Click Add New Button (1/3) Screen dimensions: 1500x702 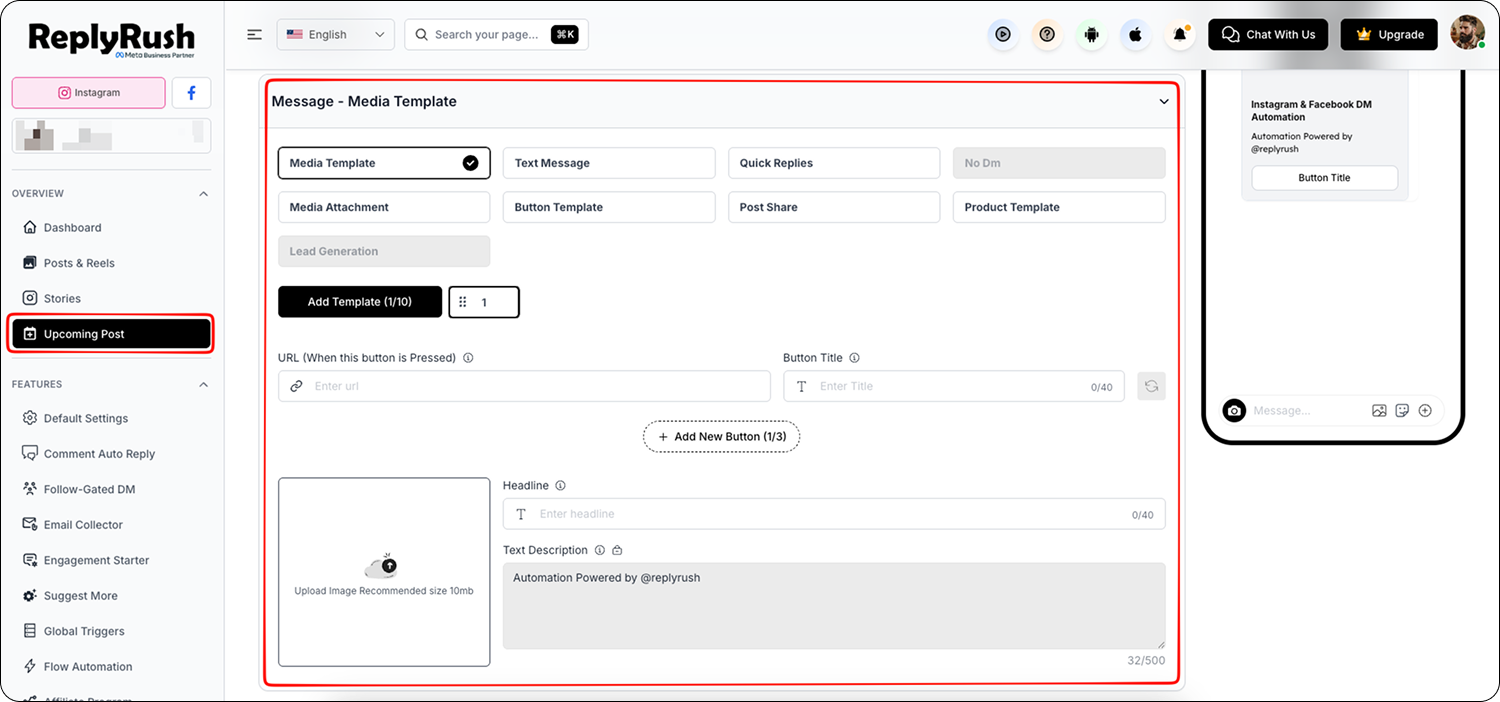(x=721, y=437)
